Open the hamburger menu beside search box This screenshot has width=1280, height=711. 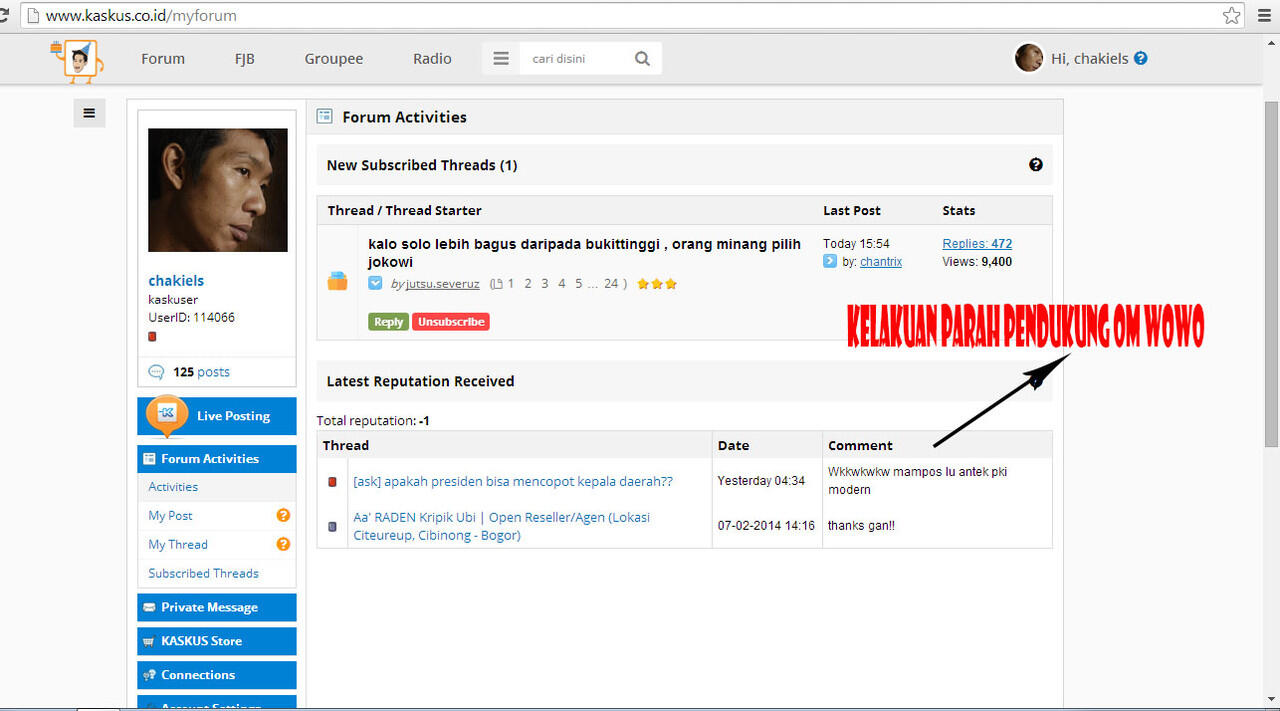(x=501, y=59)
